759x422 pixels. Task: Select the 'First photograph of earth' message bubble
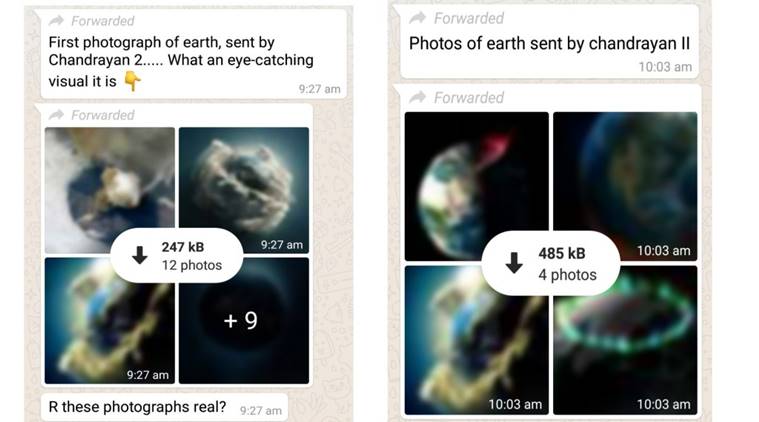coord(194,54)
